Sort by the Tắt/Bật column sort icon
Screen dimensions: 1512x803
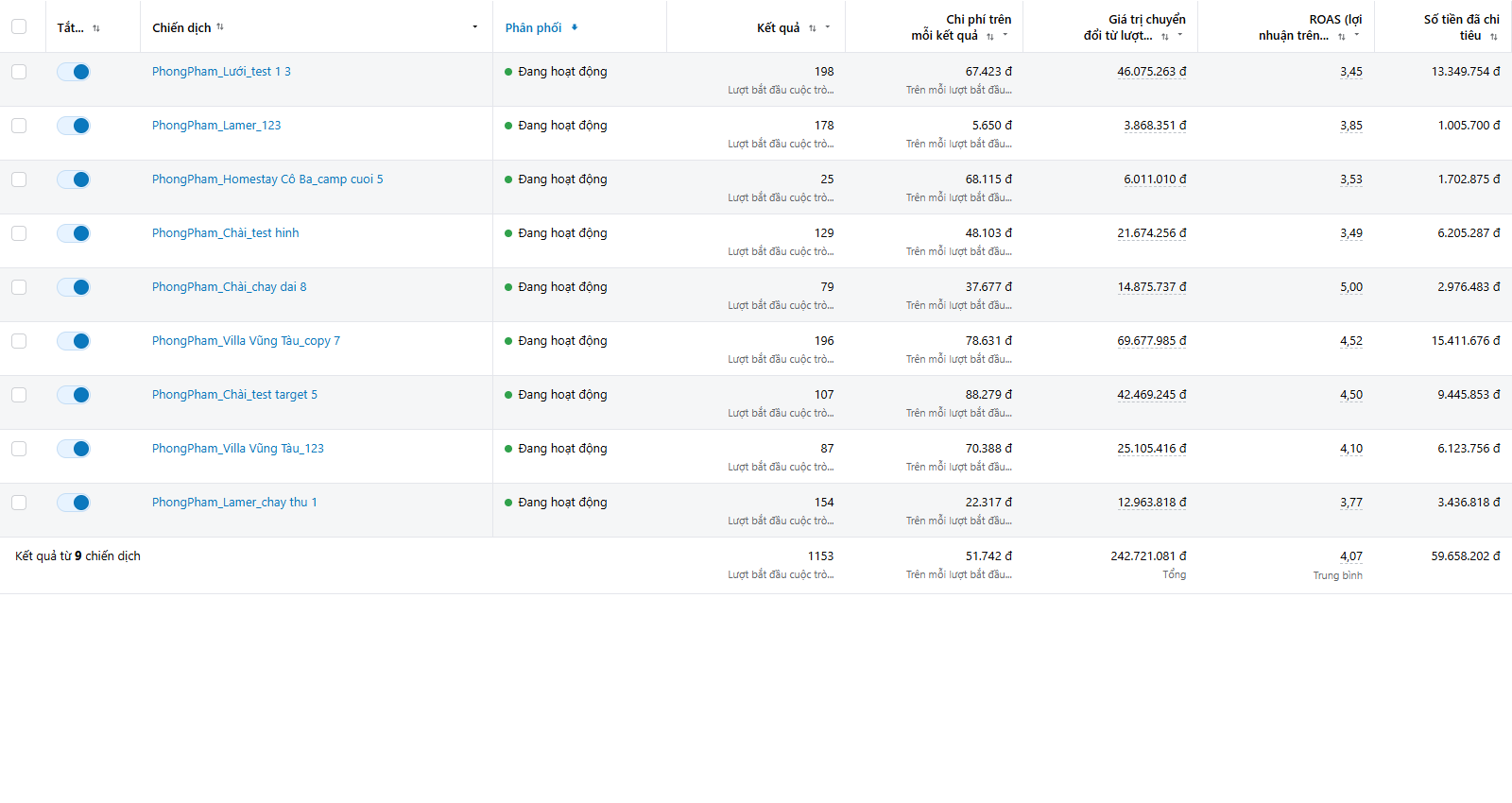click(96, 28)
